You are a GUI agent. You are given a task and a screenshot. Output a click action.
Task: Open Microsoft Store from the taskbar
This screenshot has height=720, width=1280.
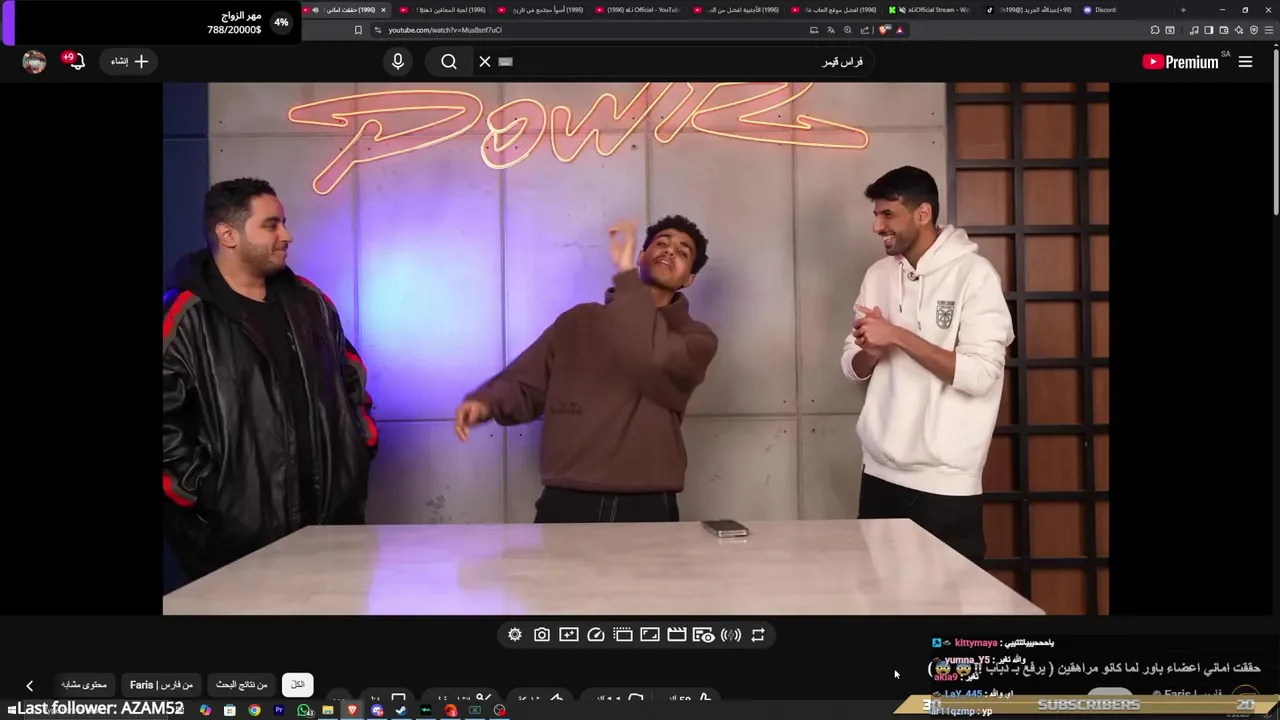230,710
